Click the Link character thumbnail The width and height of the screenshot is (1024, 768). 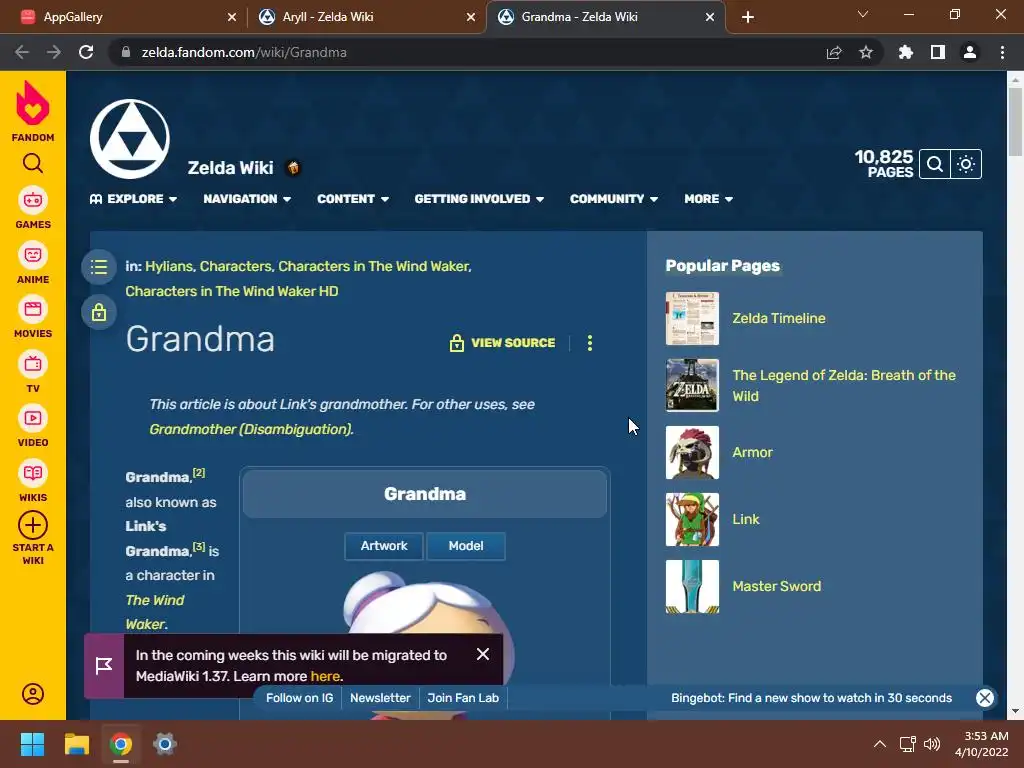tap(692, 519)
